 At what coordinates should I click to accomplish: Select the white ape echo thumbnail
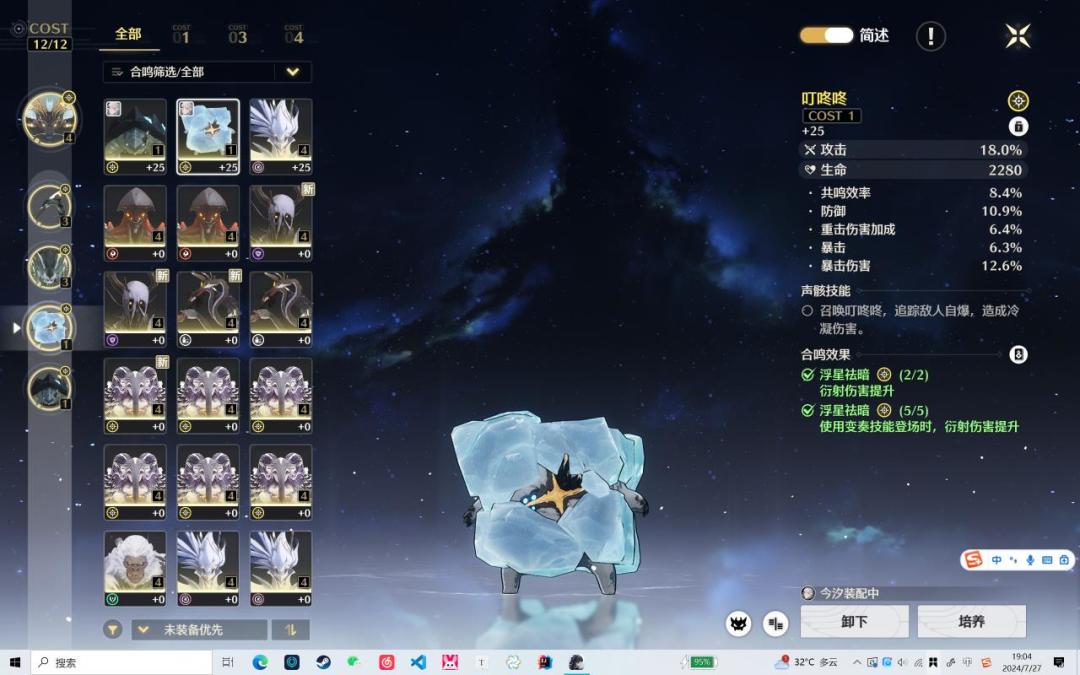(x=135, y=568)
